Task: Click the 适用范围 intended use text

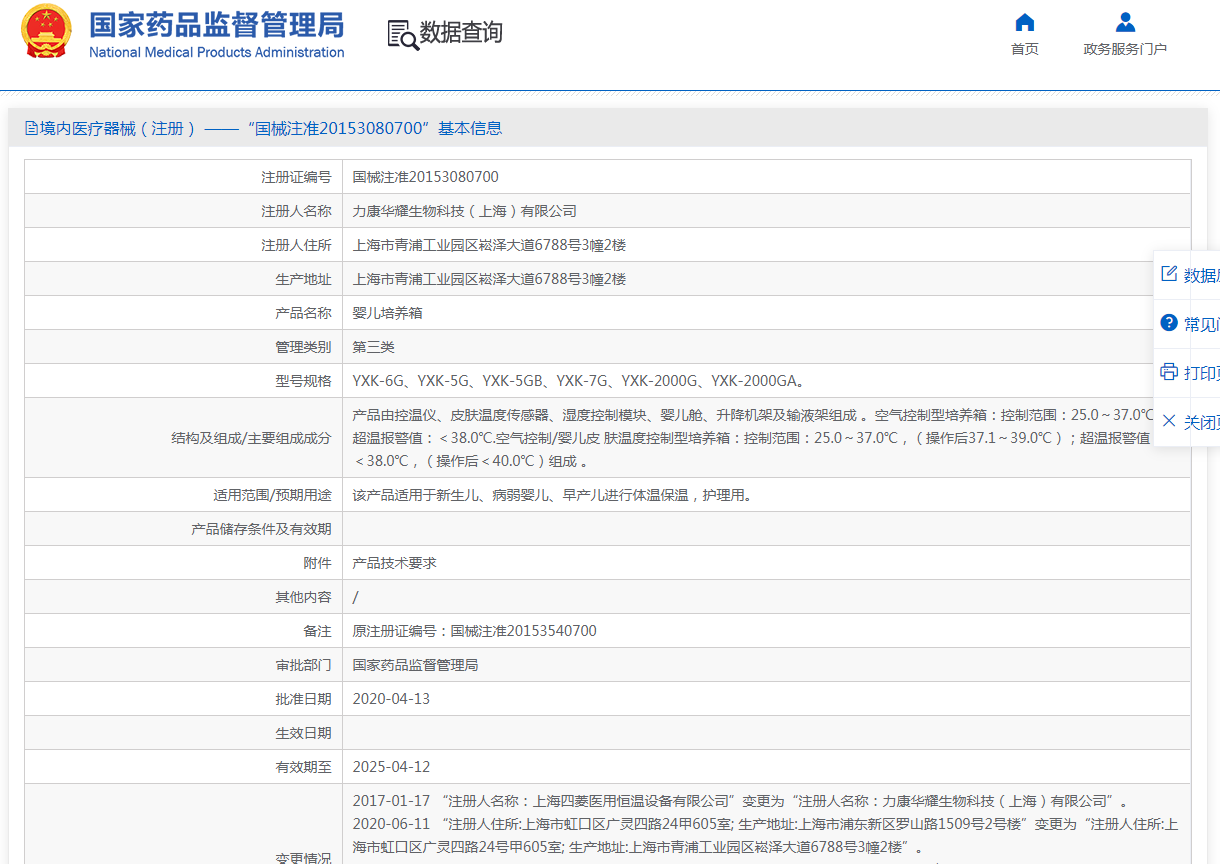Action: click(553, 495)
